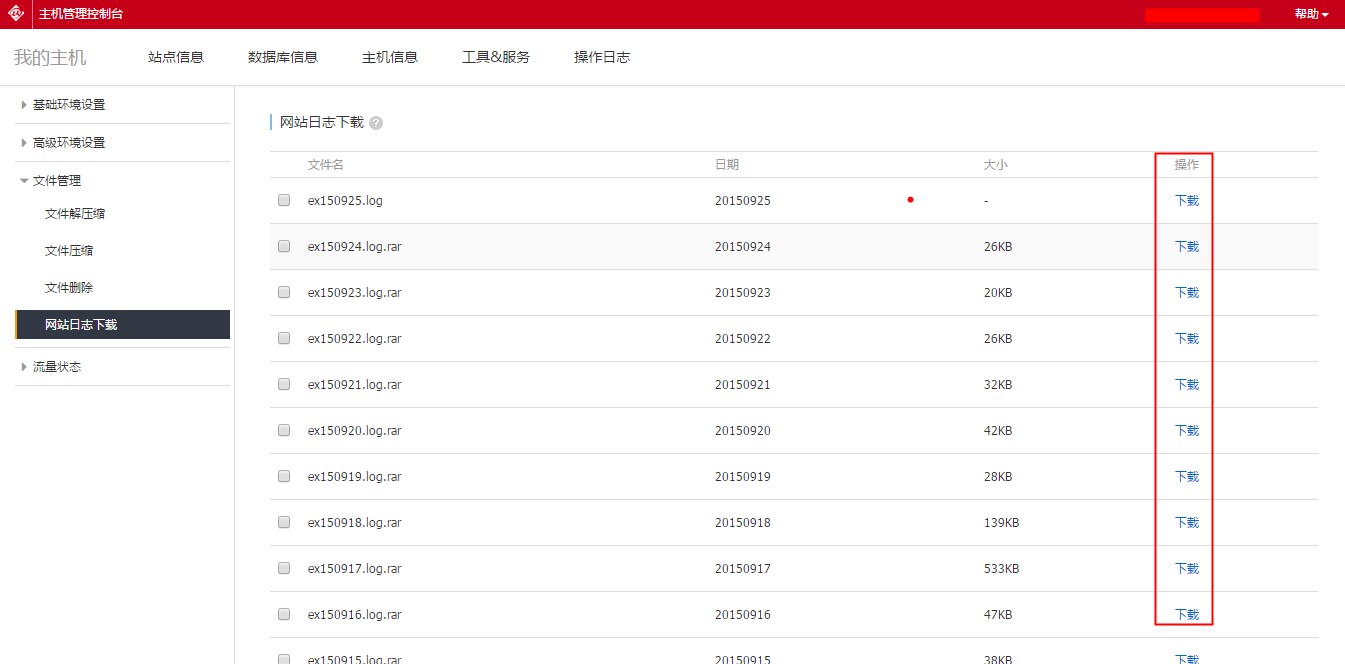This screenshot has height=664, width=1345.
Task: Collapse the 文件管理 section
Action: tap(56, 181)
